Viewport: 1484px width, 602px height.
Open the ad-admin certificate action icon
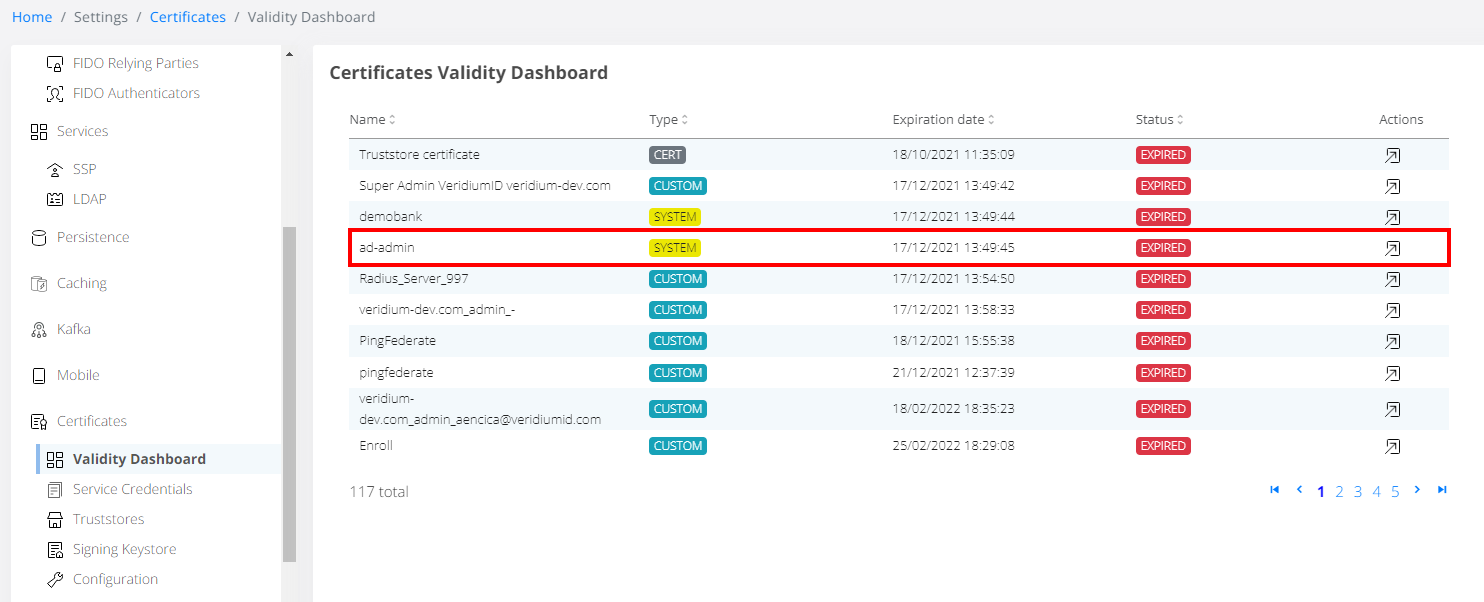point(1392,249)
